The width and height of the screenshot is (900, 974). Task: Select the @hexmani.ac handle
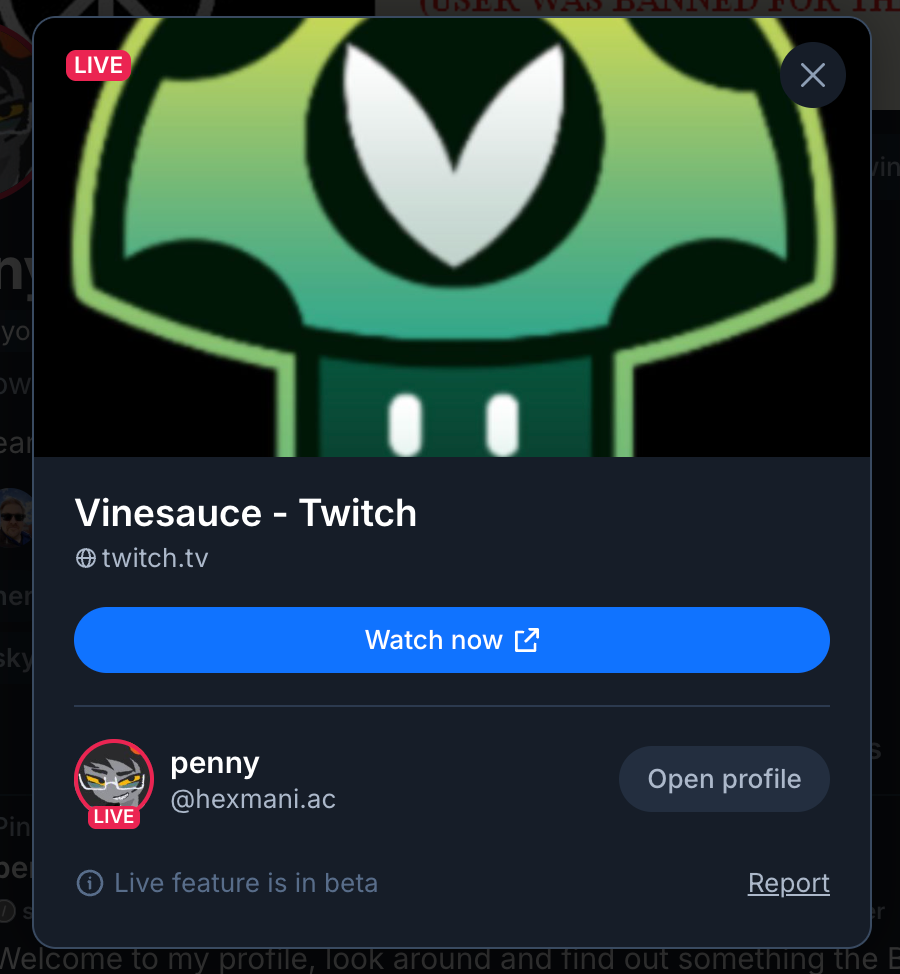[x=253, y=799]
